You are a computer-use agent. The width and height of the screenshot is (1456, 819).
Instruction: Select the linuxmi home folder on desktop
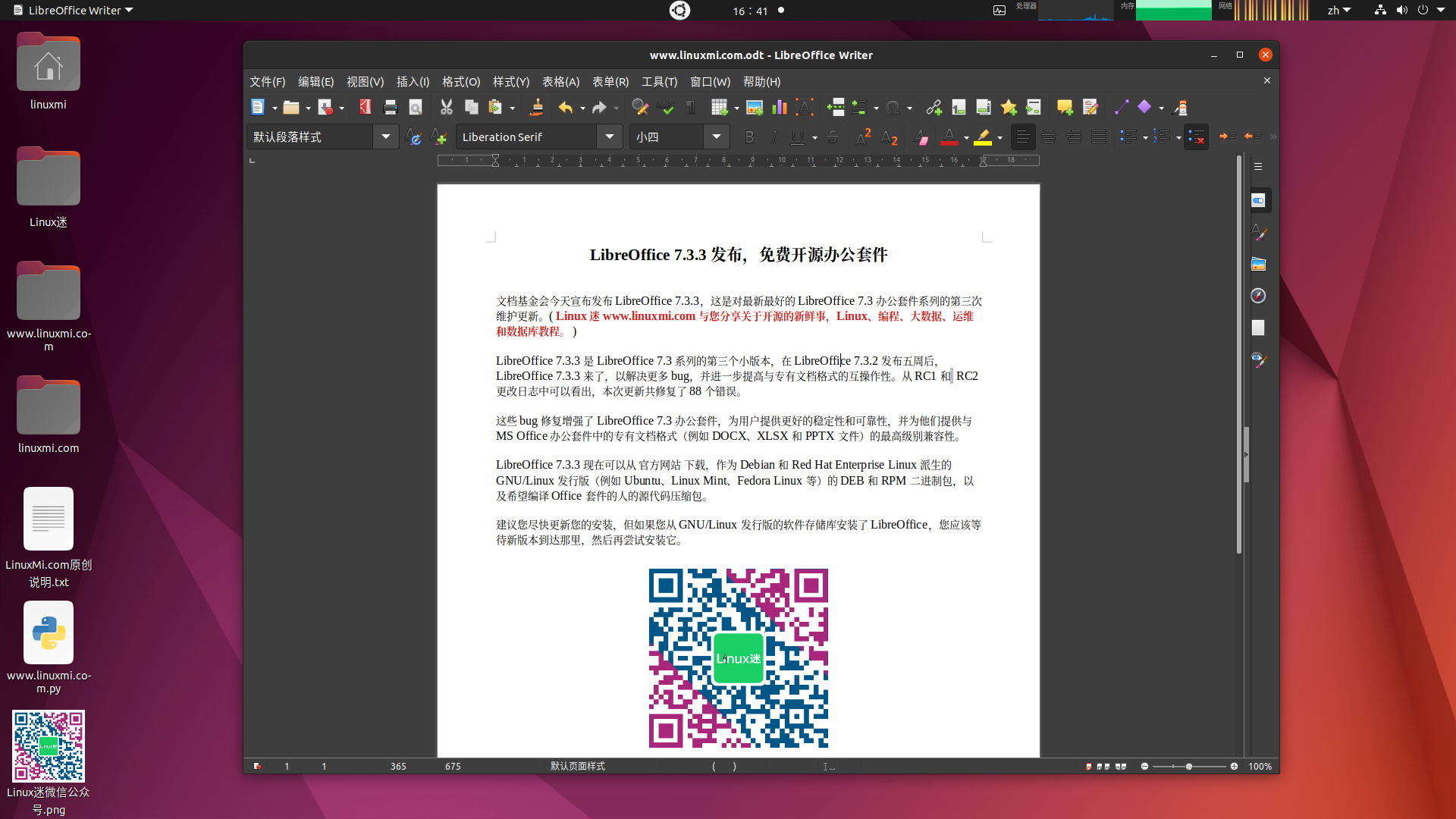[x=49, y=72]
